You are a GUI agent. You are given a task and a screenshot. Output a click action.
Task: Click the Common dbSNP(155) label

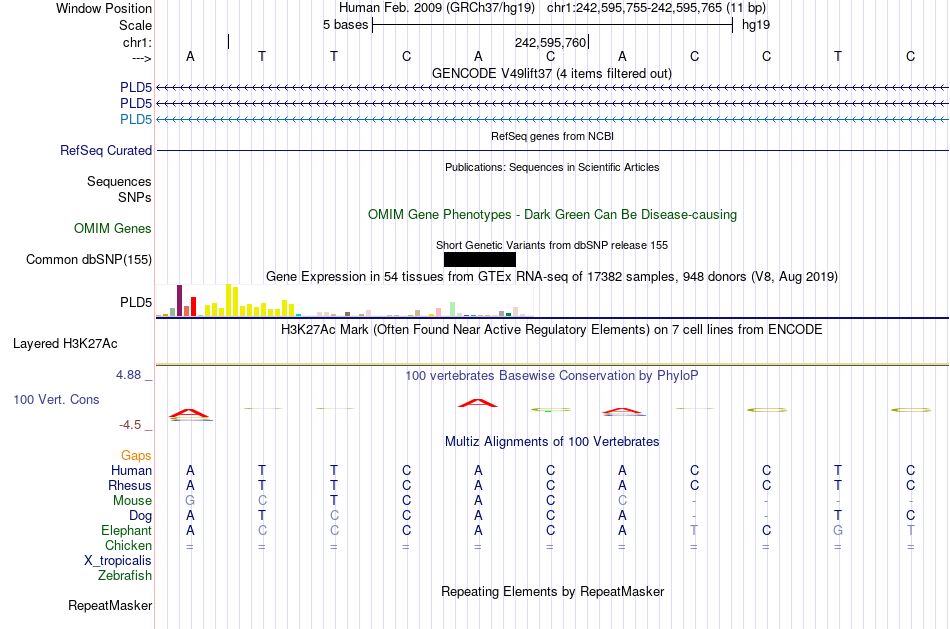click(89, 259)
